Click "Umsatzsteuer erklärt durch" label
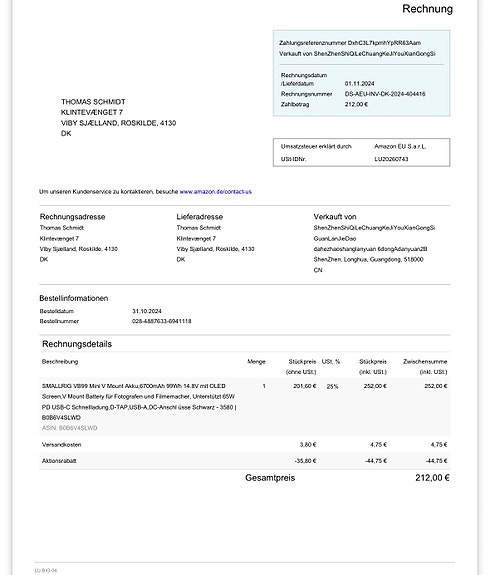 click(316, 146)
